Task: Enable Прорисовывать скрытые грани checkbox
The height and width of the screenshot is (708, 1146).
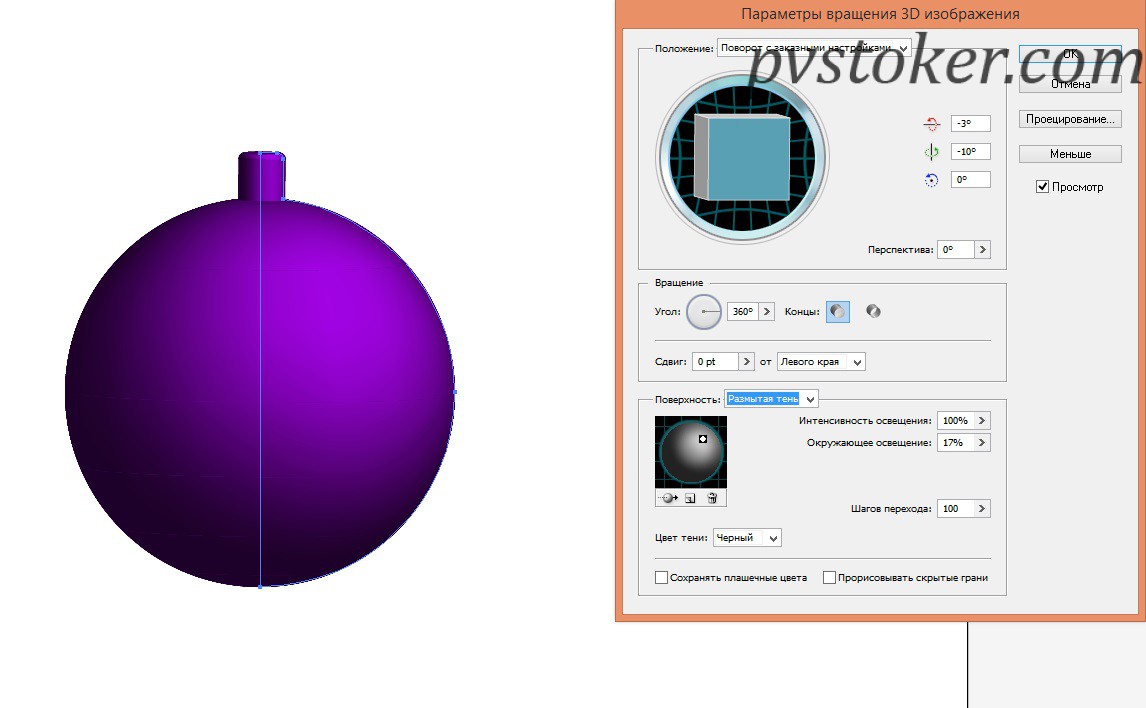Action: click(830, 577)
